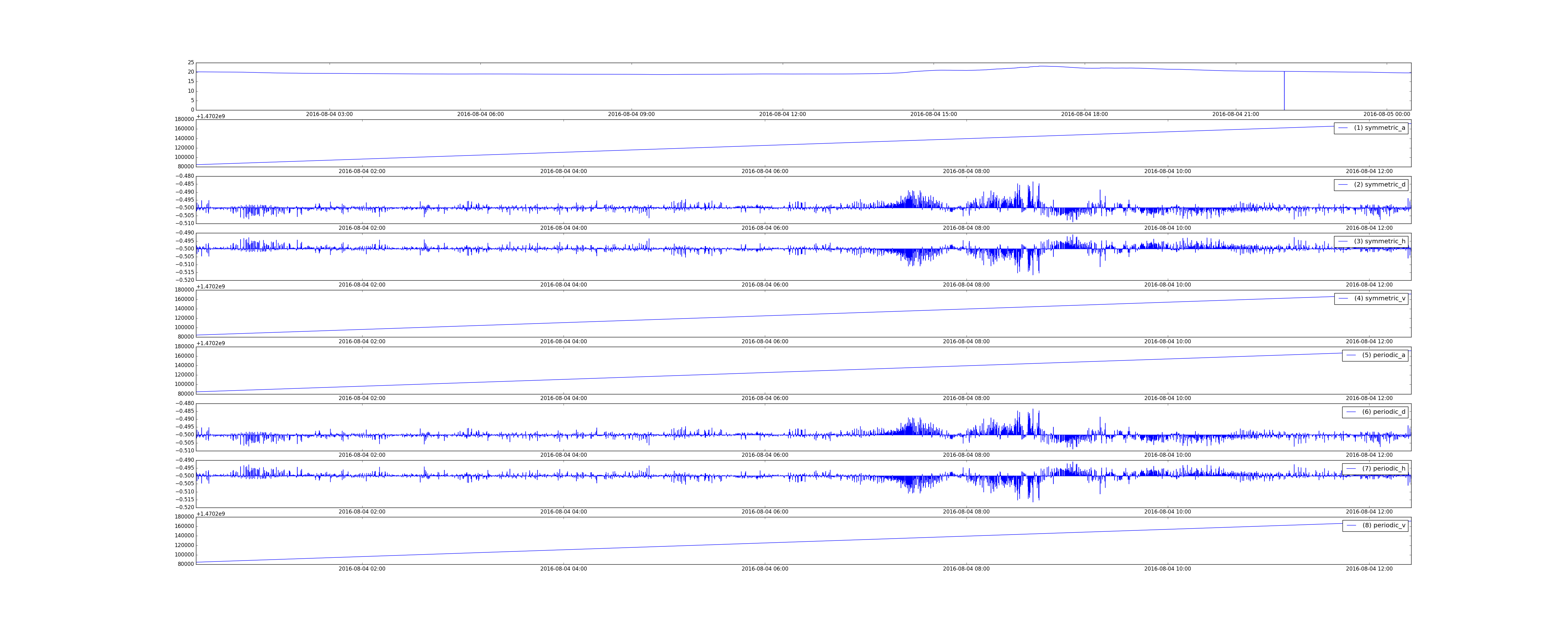Click the 2016-08-04 21:00 tick label
Viewport: 1568px width, 627px height.
[x=1235, y=114]
